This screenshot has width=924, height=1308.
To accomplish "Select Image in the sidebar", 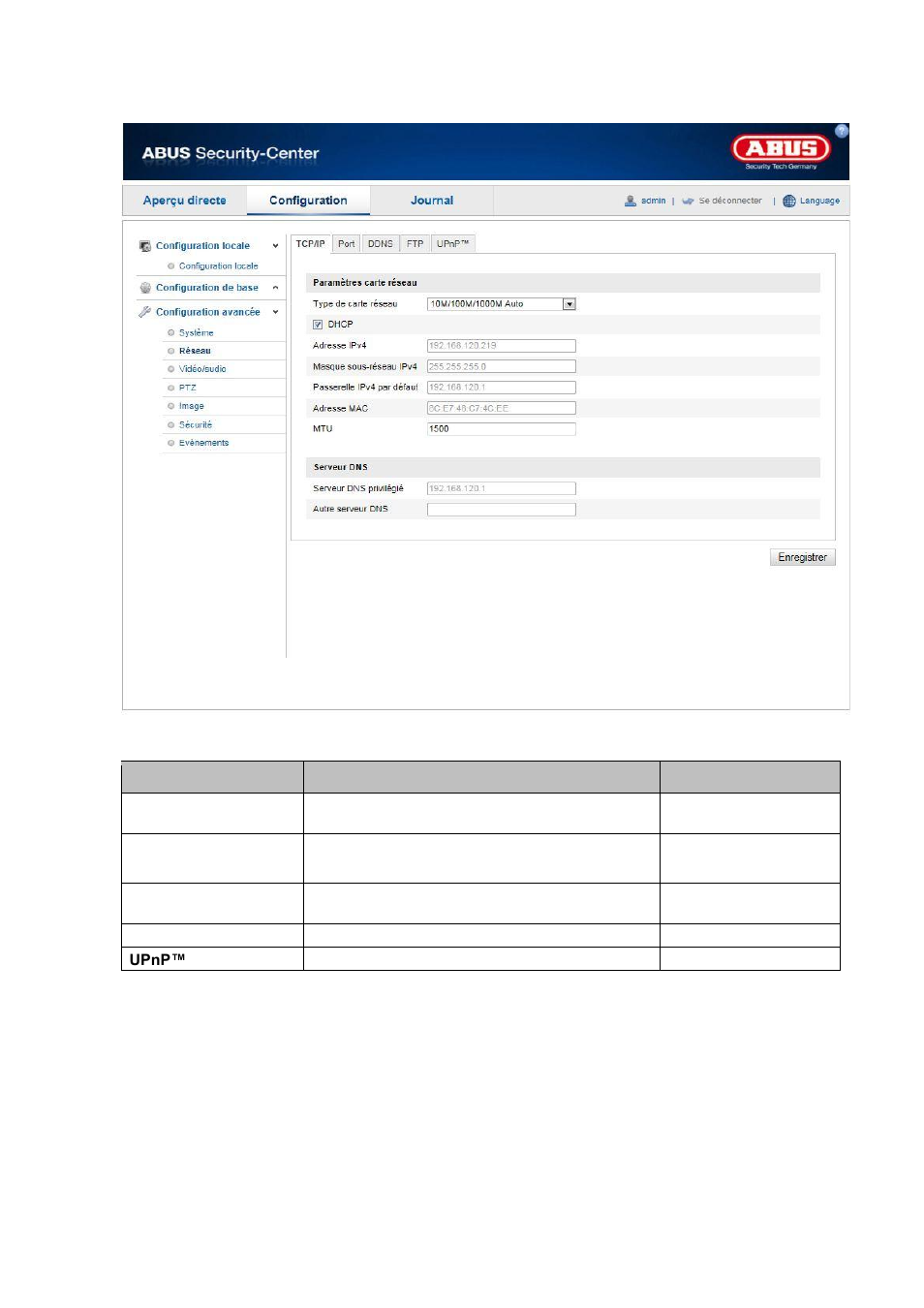I will 192,406.
